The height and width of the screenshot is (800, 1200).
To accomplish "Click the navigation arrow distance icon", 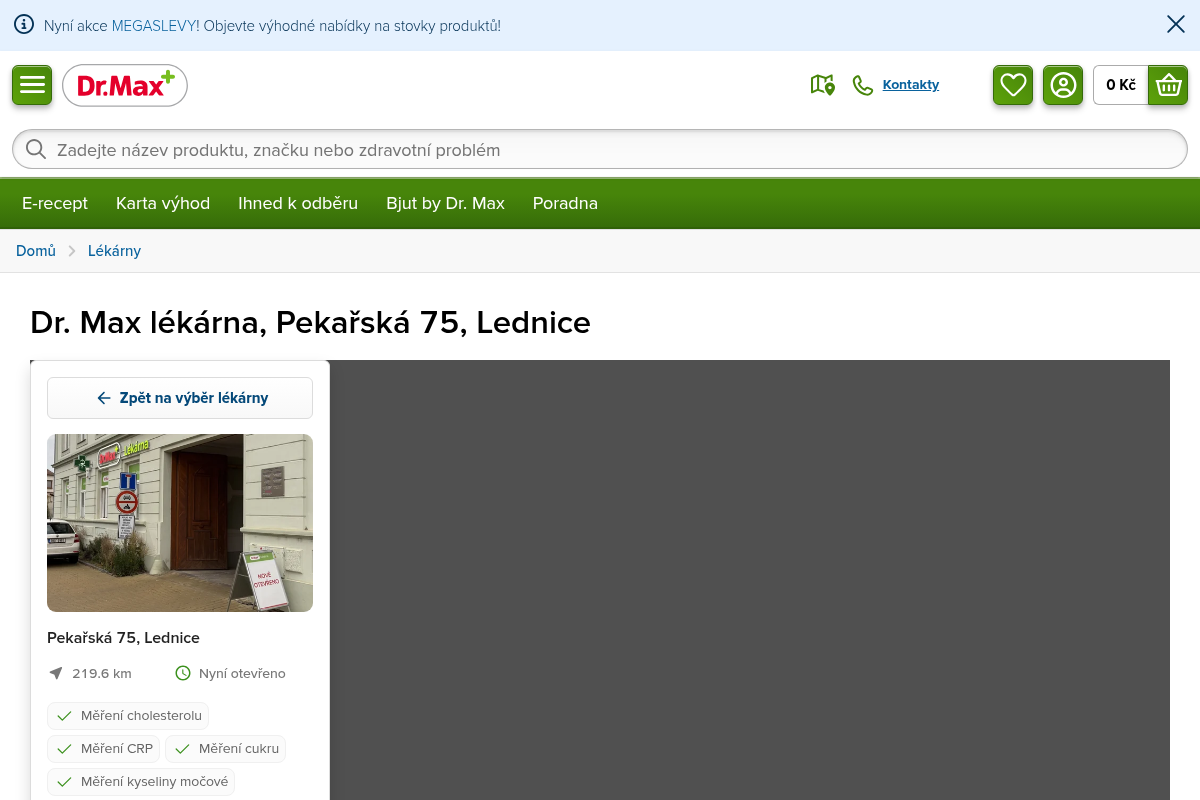I will coord(56,673).
